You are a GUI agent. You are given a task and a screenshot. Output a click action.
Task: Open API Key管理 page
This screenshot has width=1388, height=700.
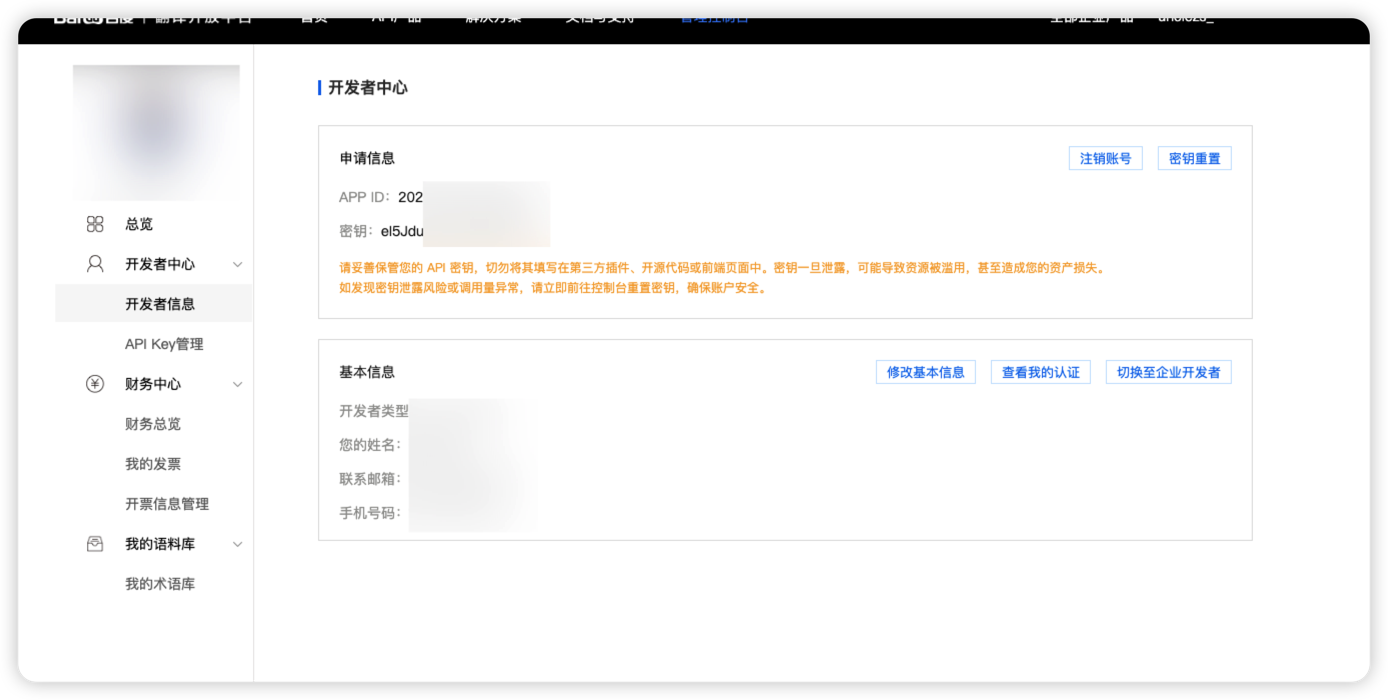click(x=164, y=344)
